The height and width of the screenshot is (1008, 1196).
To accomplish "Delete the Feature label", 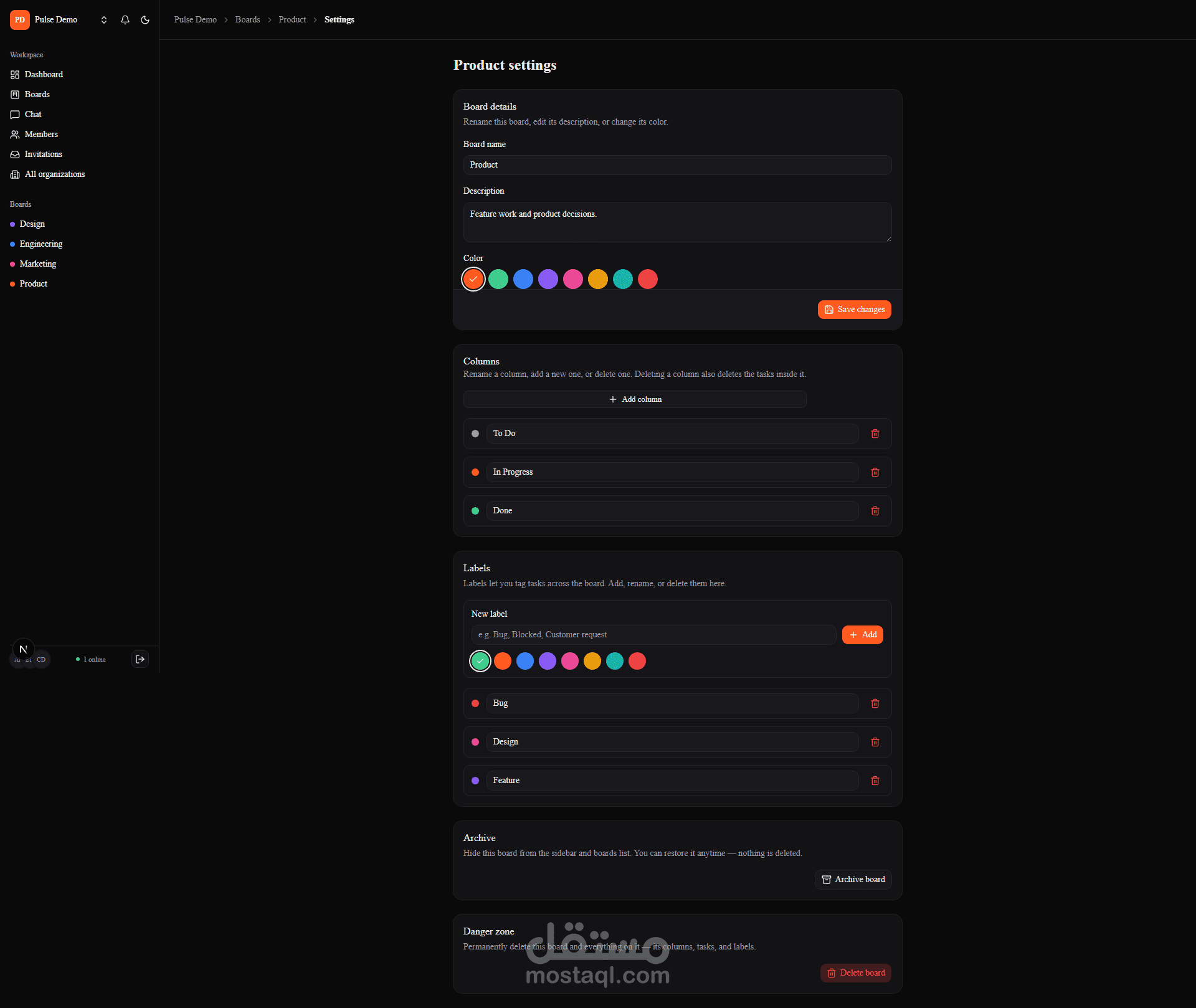I will [875, 781].
